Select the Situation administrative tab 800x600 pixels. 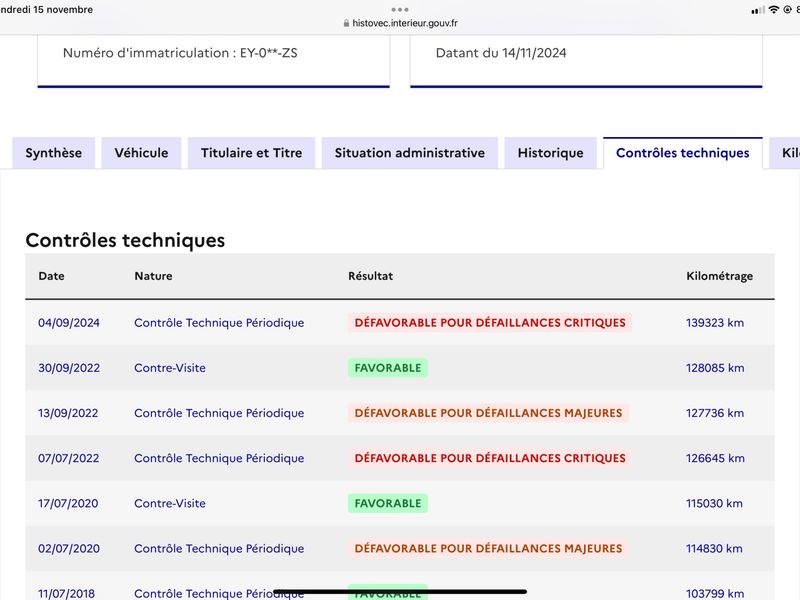410,153
